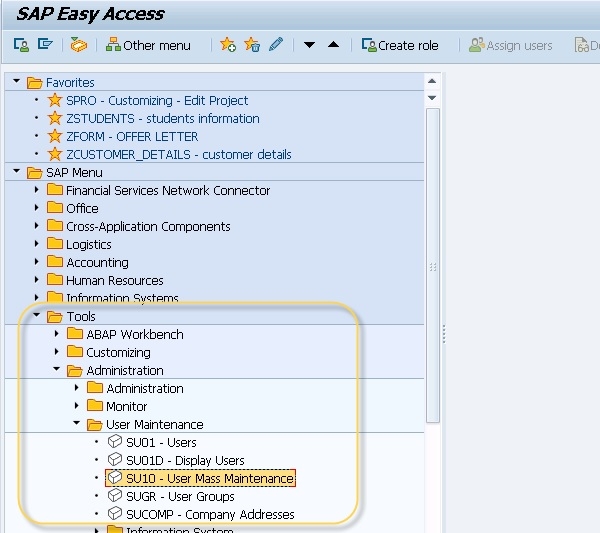Open SU01 - Users transaction
The image size is (600, 533).
pyautogui.click(x=161, y=442)
